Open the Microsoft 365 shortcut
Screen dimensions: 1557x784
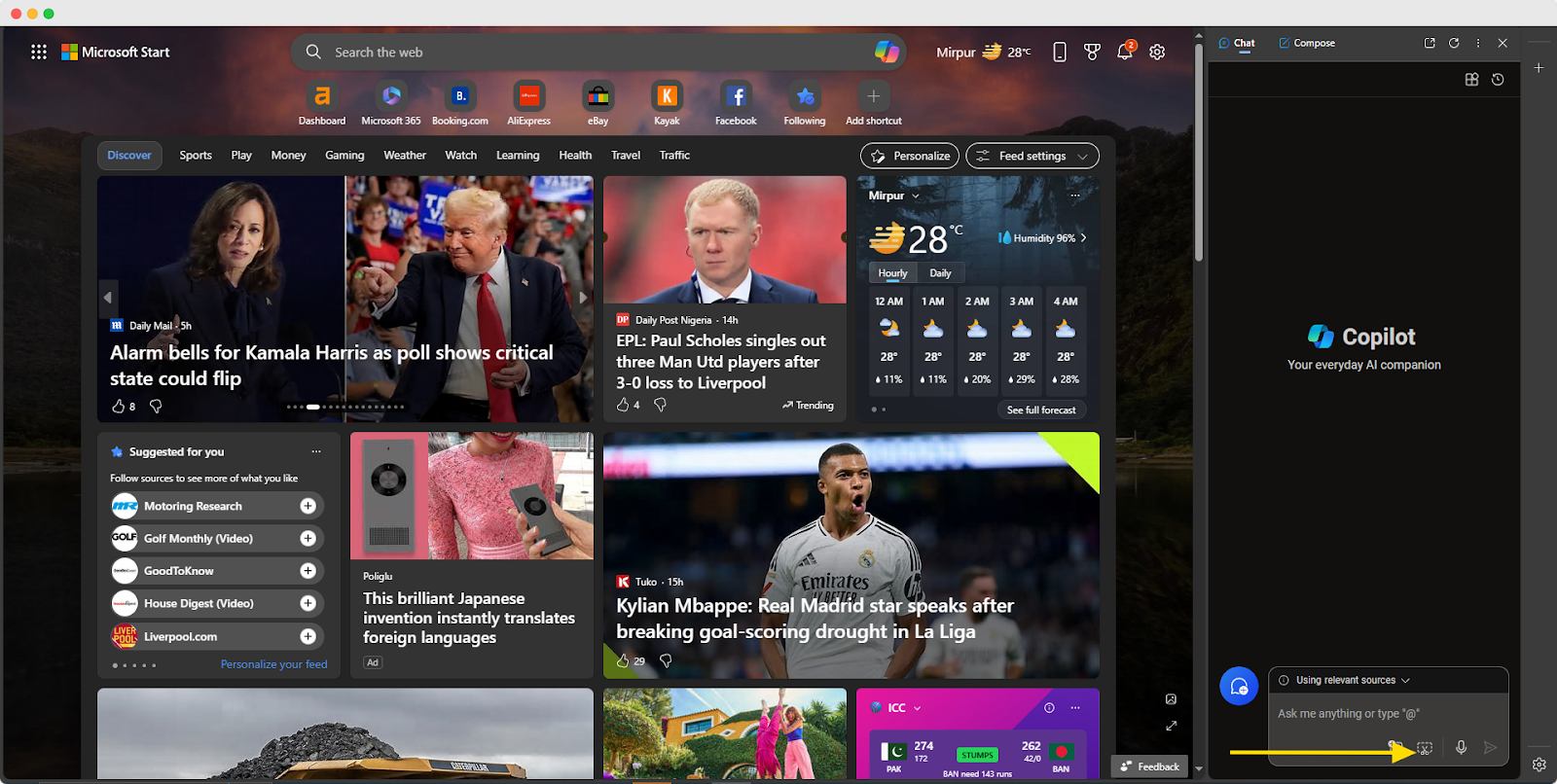391,103
